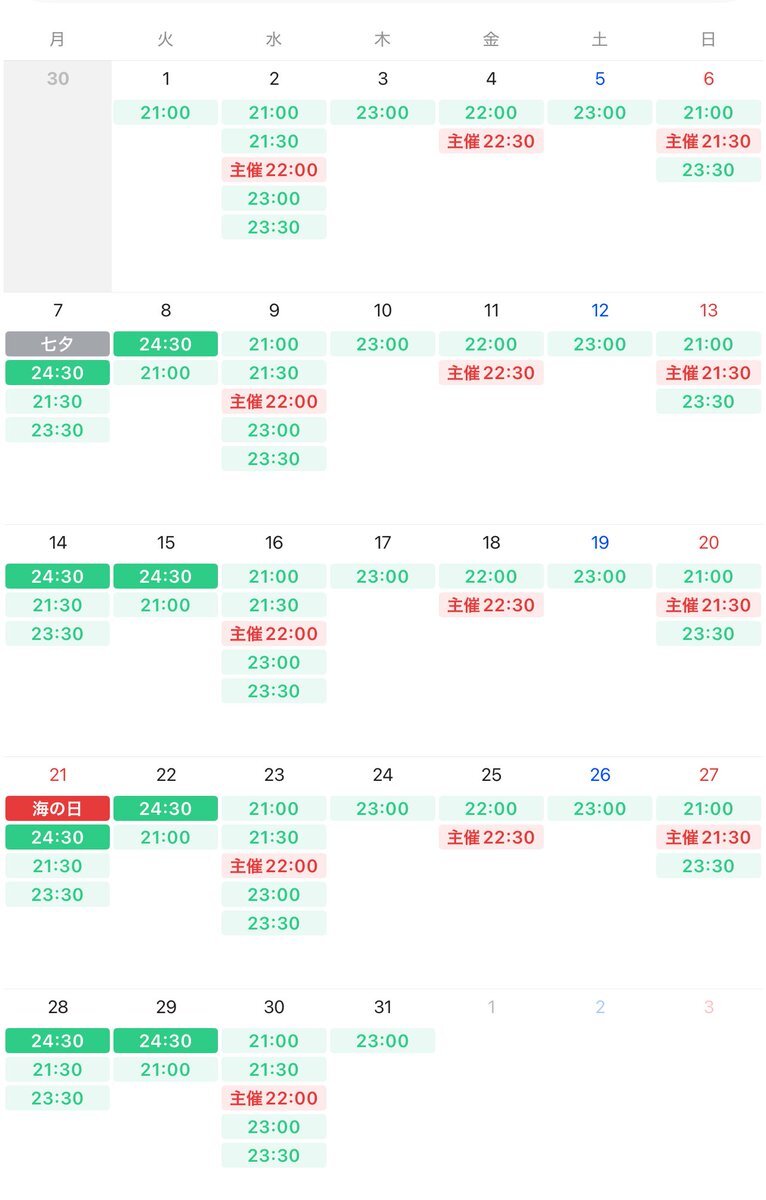Open the 主催22:30 event on day 11
Screen dimensions: 766x1200
491,373
